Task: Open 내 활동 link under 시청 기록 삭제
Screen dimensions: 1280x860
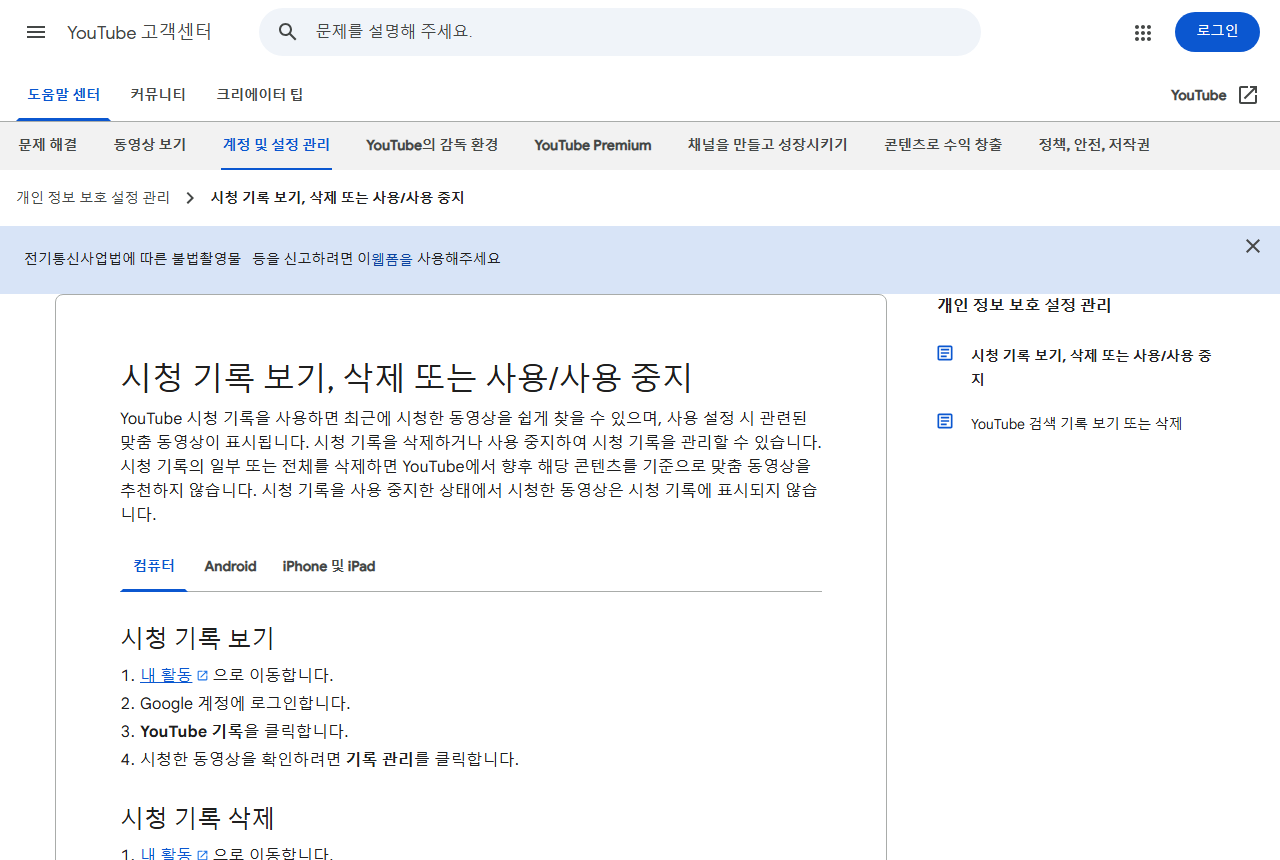Action: (166, 854)
